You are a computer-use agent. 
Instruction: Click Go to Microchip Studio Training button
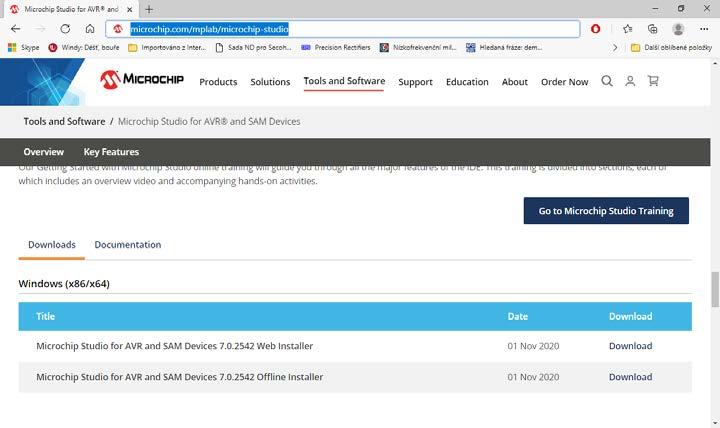(606, 211)
